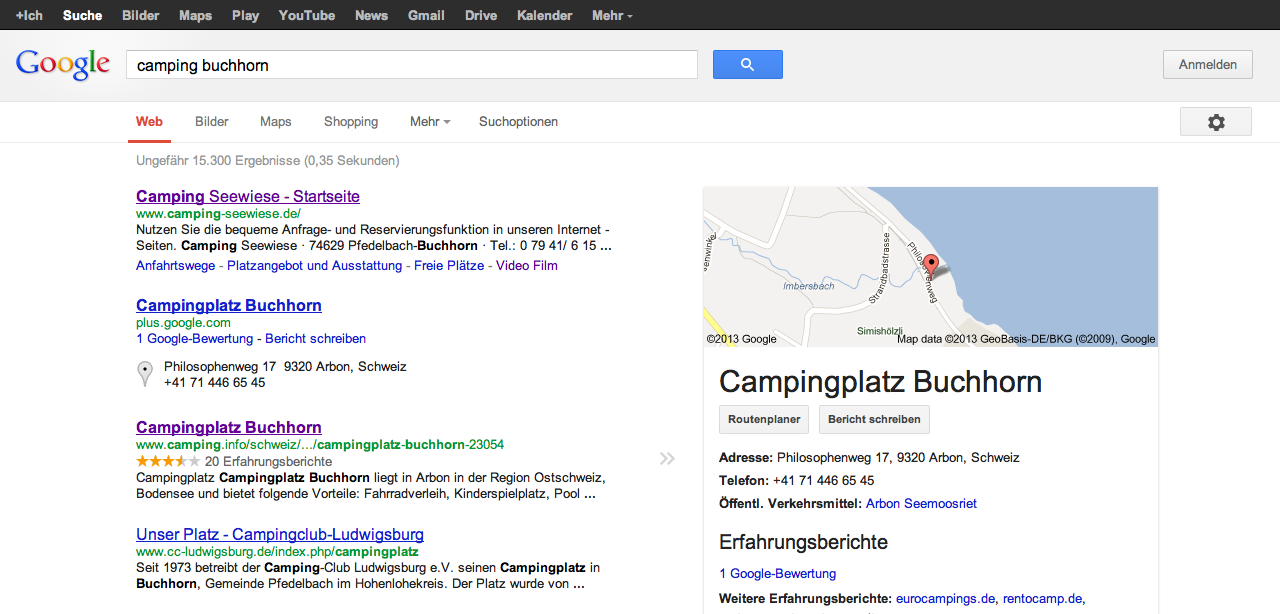1280x614 pixels.
Task: Open YouTube from the top navigation bar
Action: 306,15
